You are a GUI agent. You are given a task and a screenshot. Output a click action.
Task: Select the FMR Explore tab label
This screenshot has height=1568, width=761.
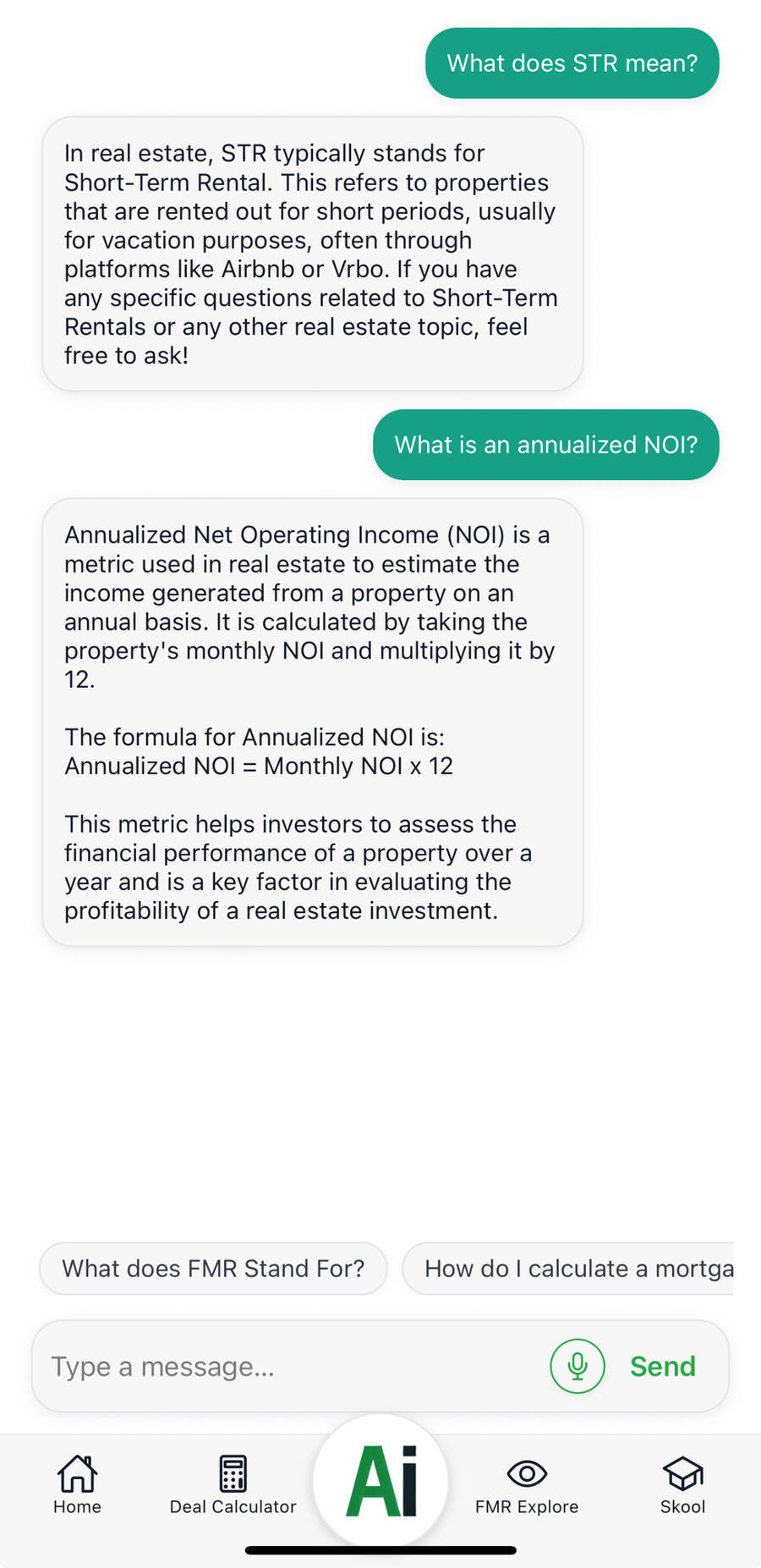[527, 1507]
